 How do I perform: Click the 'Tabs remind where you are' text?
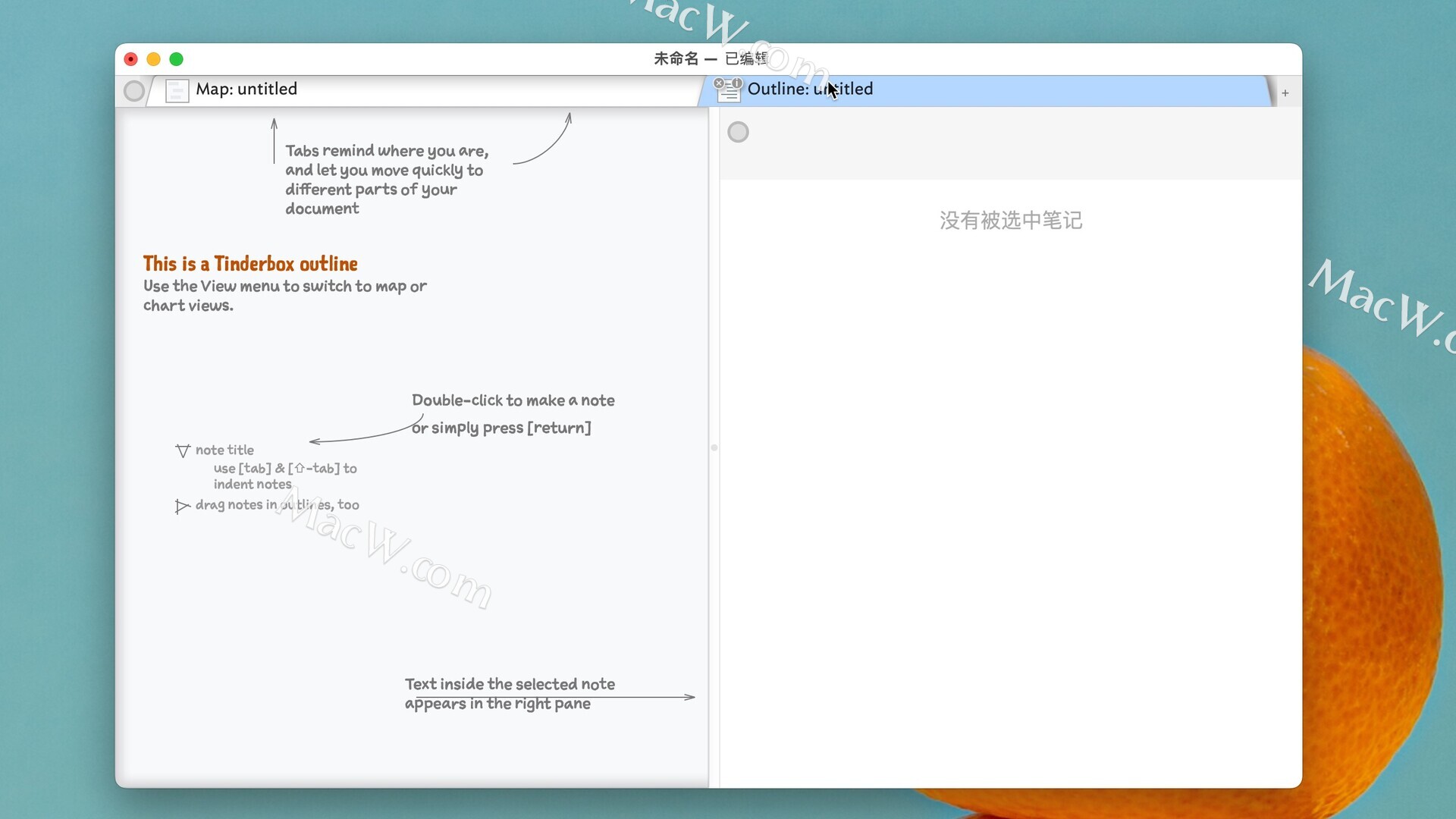pyautogui.click(x=387, y=180)
